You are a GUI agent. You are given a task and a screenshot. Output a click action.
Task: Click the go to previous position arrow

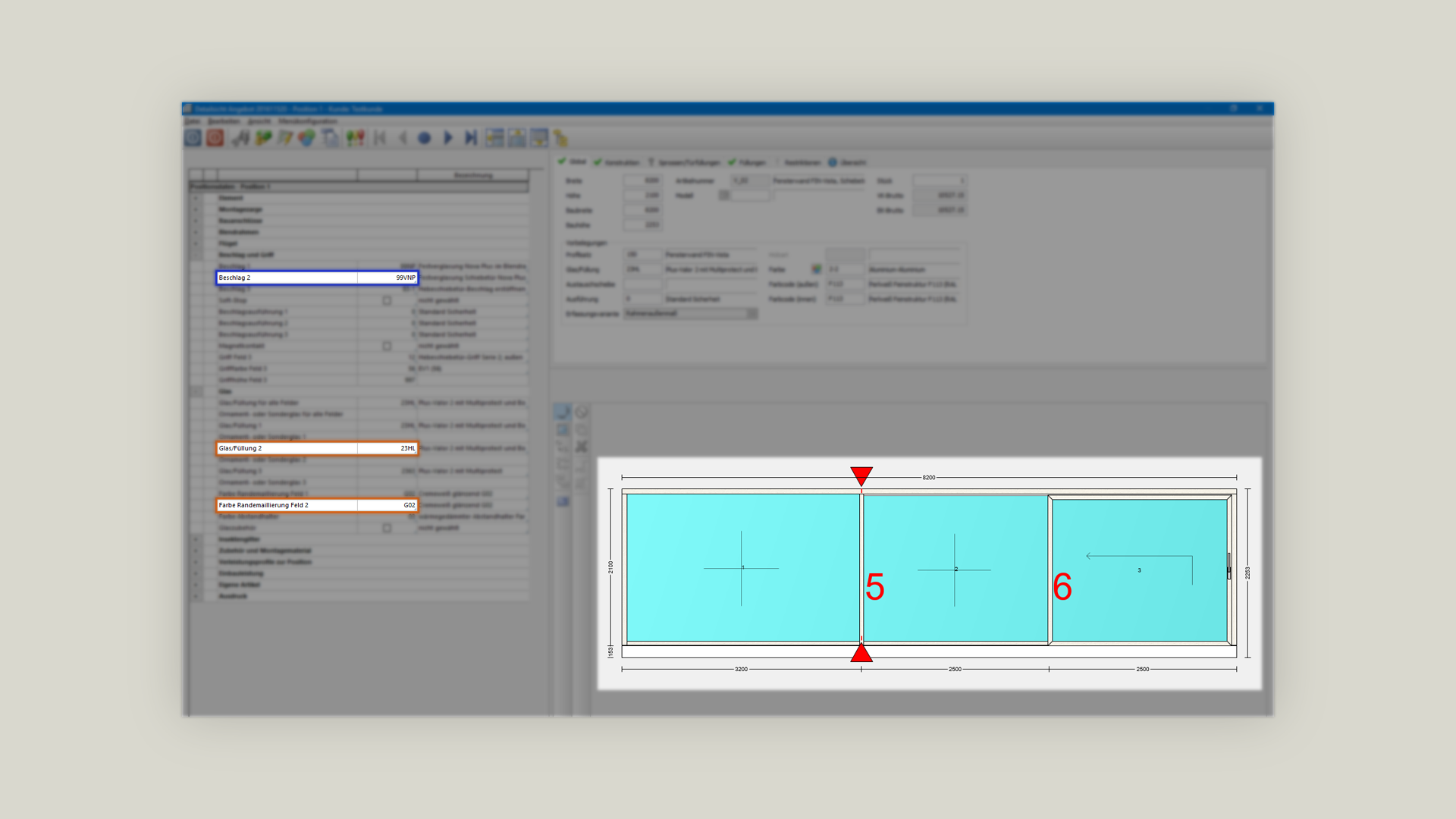point(403,138)
